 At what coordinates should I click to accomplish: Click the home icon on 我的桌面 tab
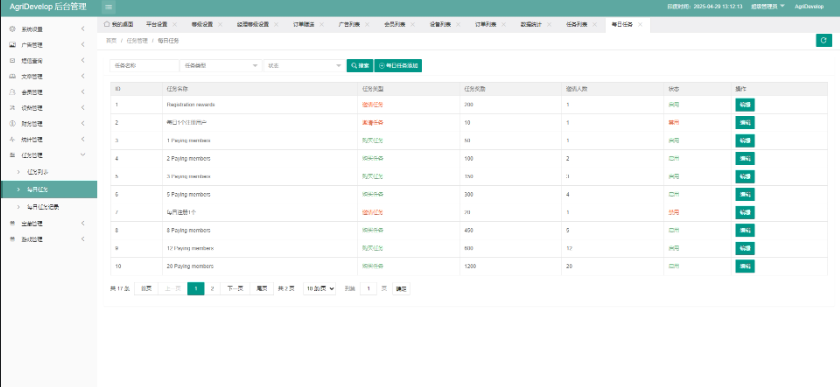tap(107, 24)
